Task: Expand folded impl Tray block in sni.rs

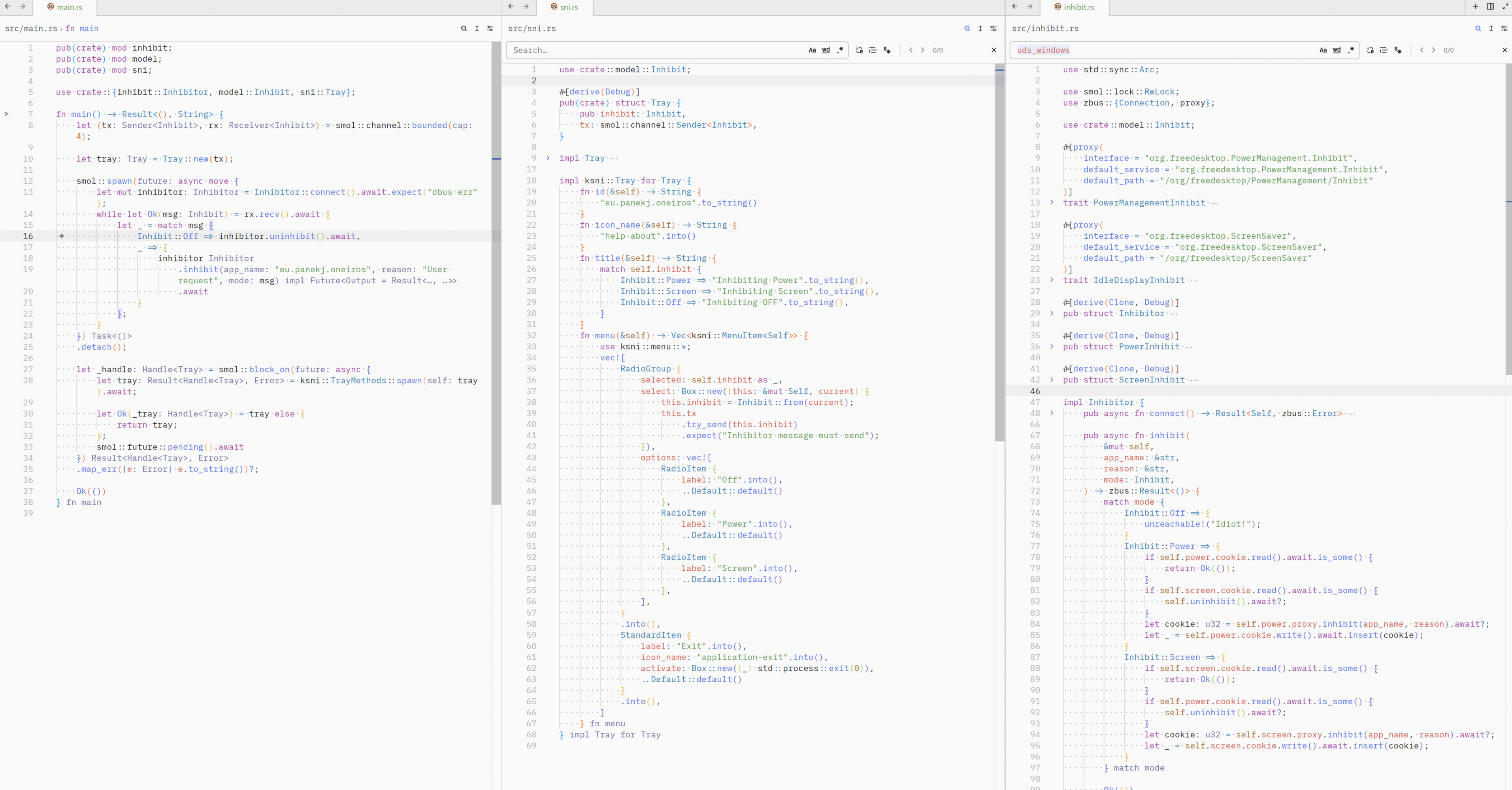Action: click(548, 158)
